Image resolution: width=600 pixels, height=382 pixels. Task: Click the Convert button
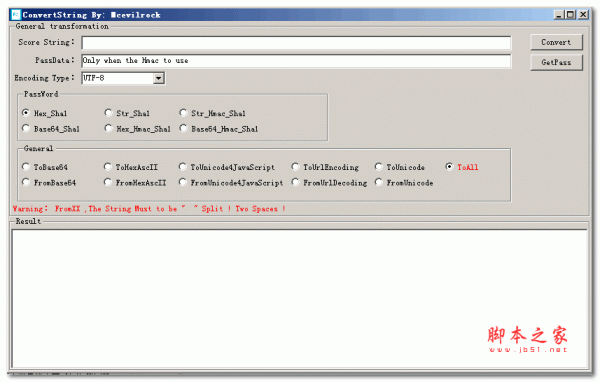(x=556, y=42)
